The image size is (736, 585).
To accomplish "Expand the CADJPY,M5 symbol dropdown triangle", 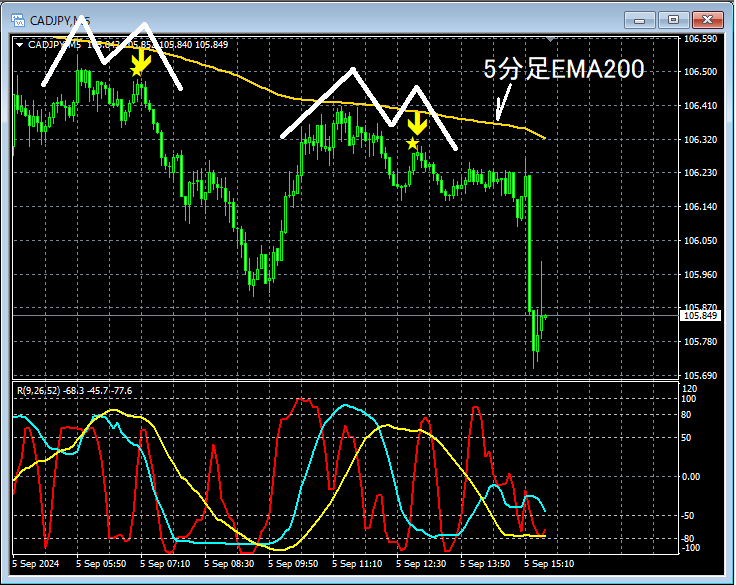I will click(x=20, y=45).
